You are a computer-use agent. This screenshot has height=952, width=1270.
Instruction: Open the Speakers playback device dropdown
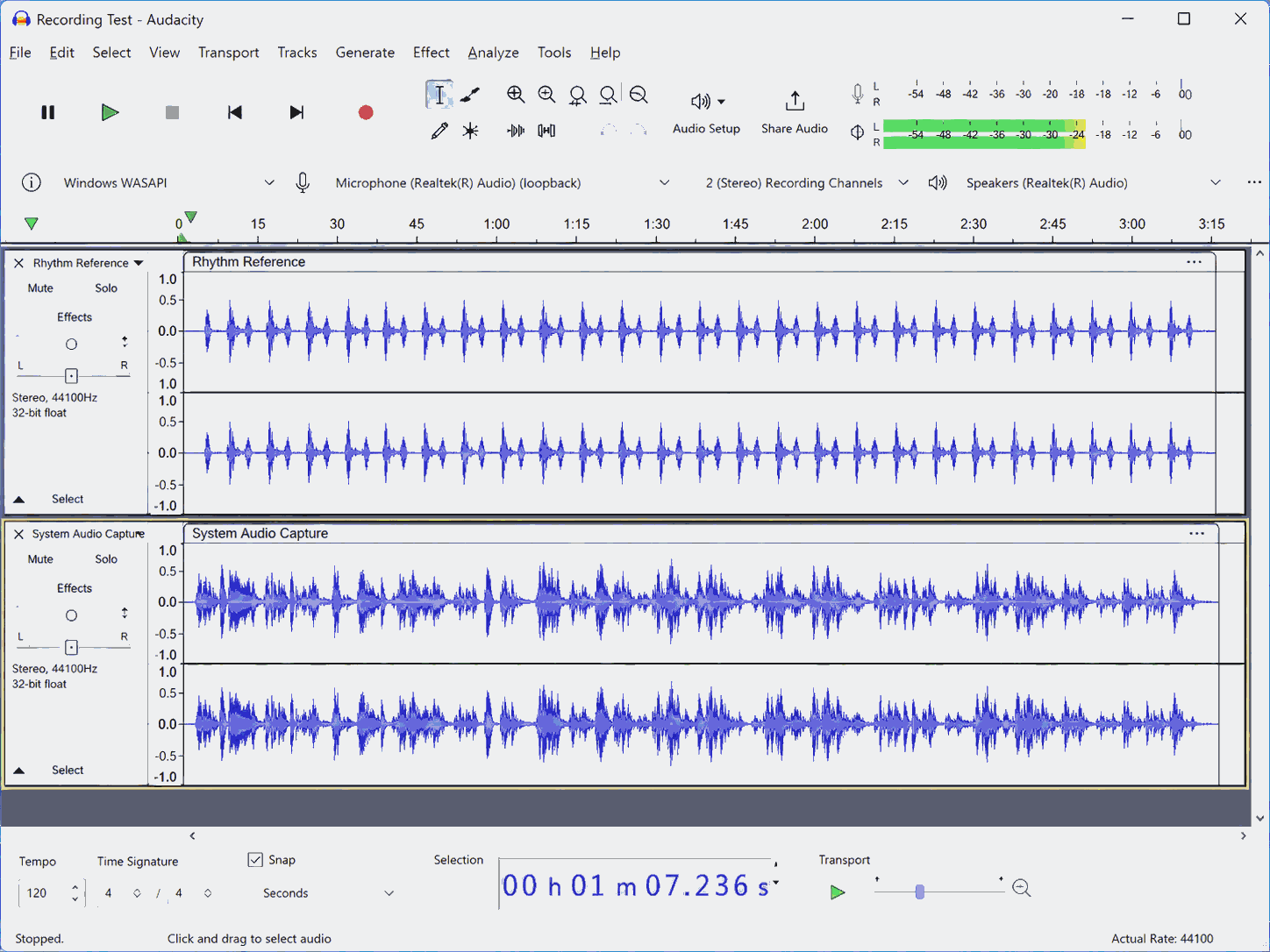pyautogui.click(x=1093, y=182)
